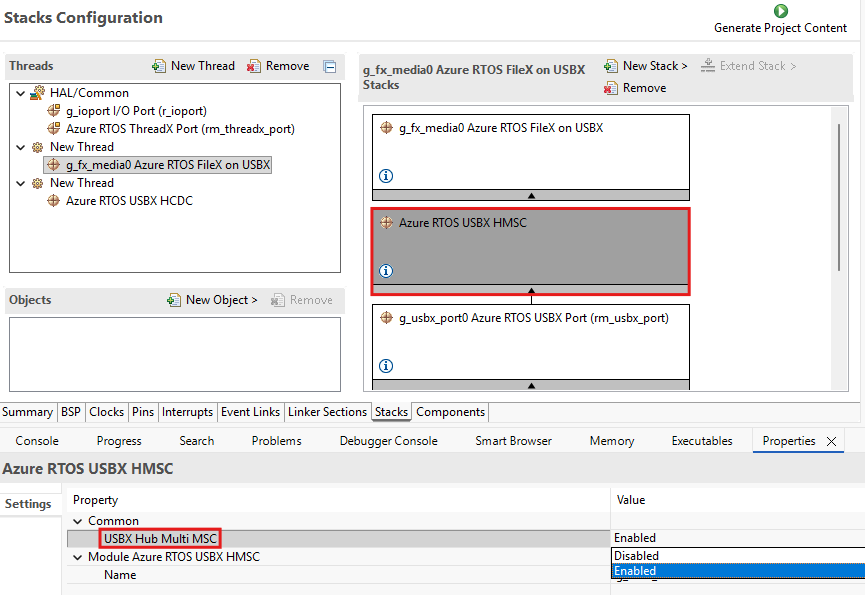Switch to the Clocks tab

(106, 412)
